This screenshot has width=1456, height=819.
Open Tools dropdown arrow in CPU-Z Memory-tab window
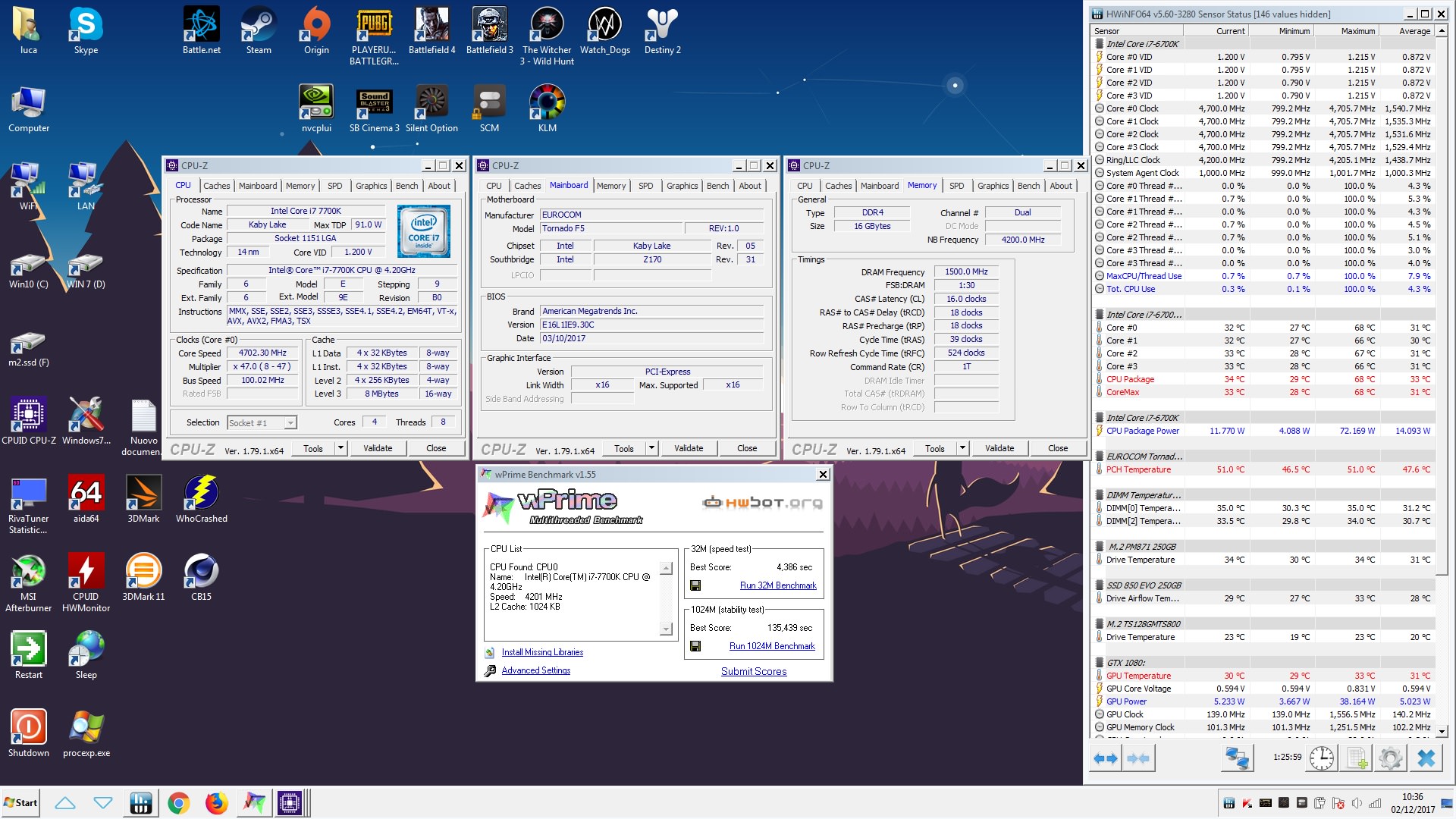(963, 448)
